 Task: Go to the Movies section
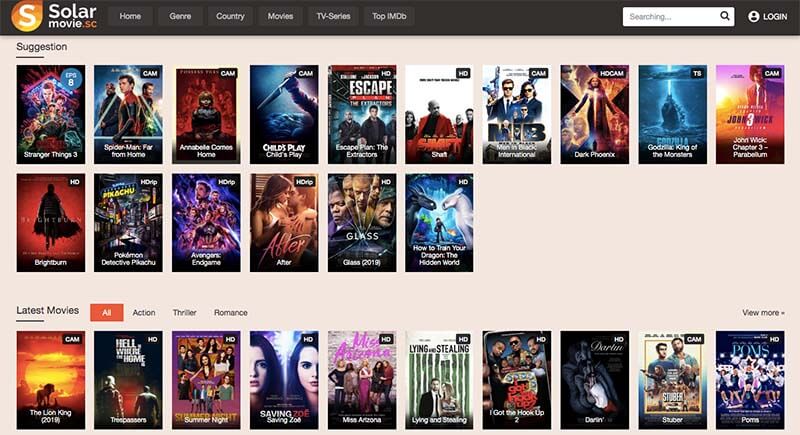281,16
